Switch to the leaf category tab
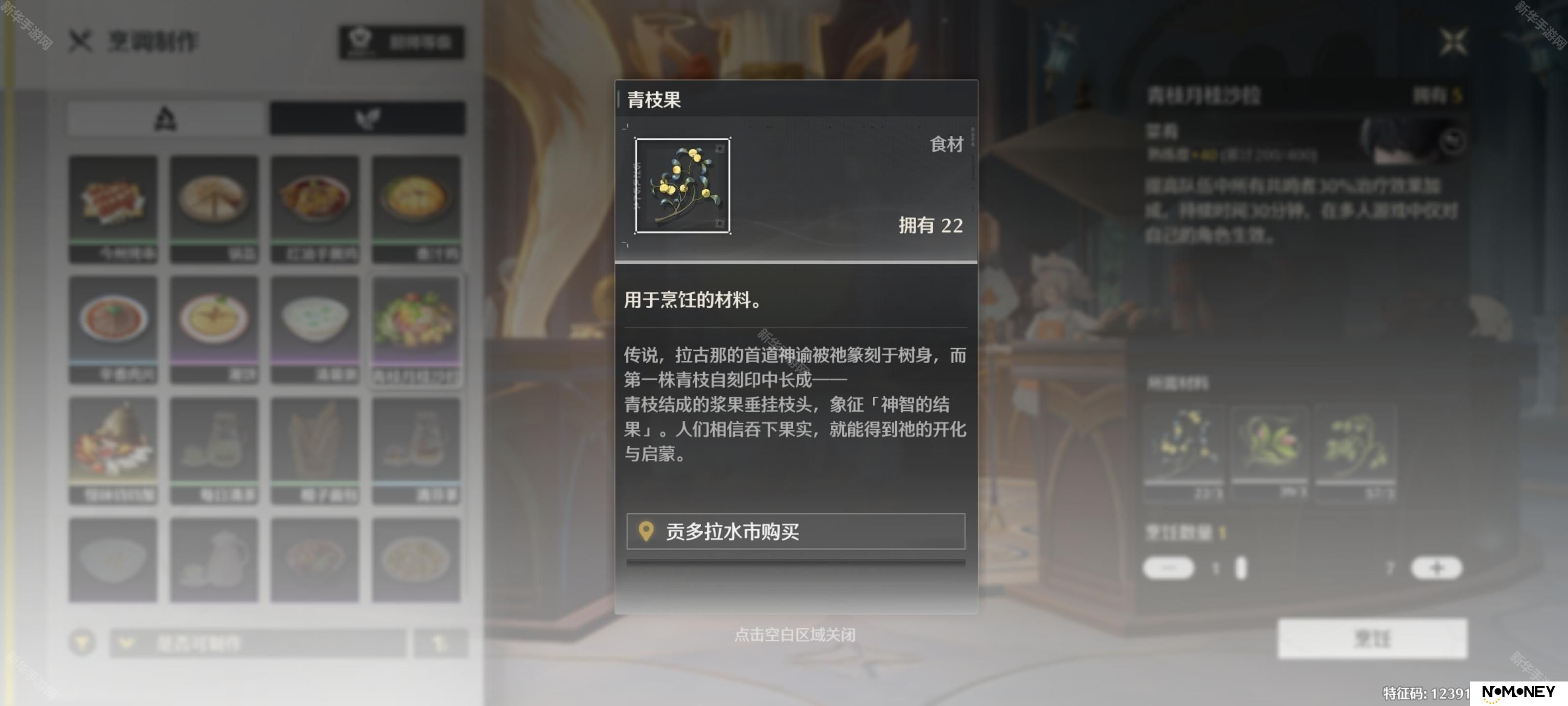1568x706 pixels. [x=367, y=118]
